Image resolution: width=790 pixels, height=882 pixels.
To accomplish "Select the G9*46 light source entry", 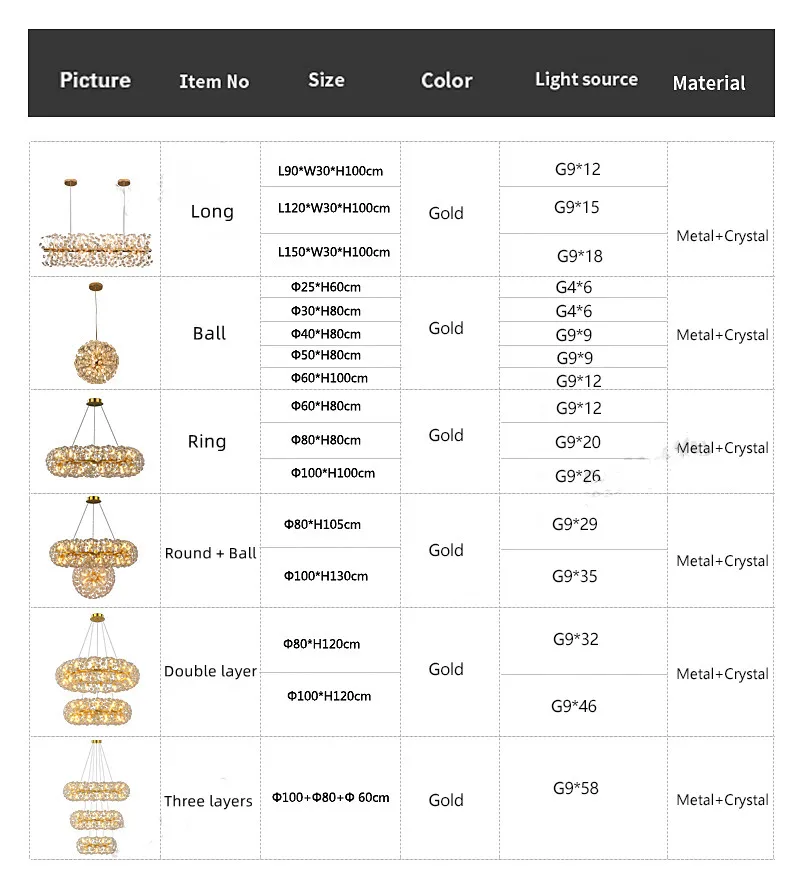I will 574,706.
